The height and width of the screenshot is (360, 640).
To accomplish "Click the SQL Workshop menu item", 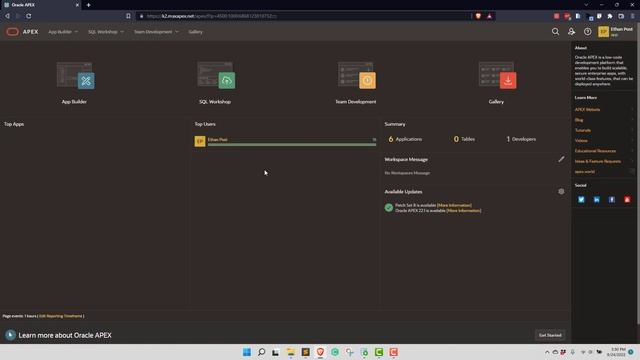I will point(102,32).
